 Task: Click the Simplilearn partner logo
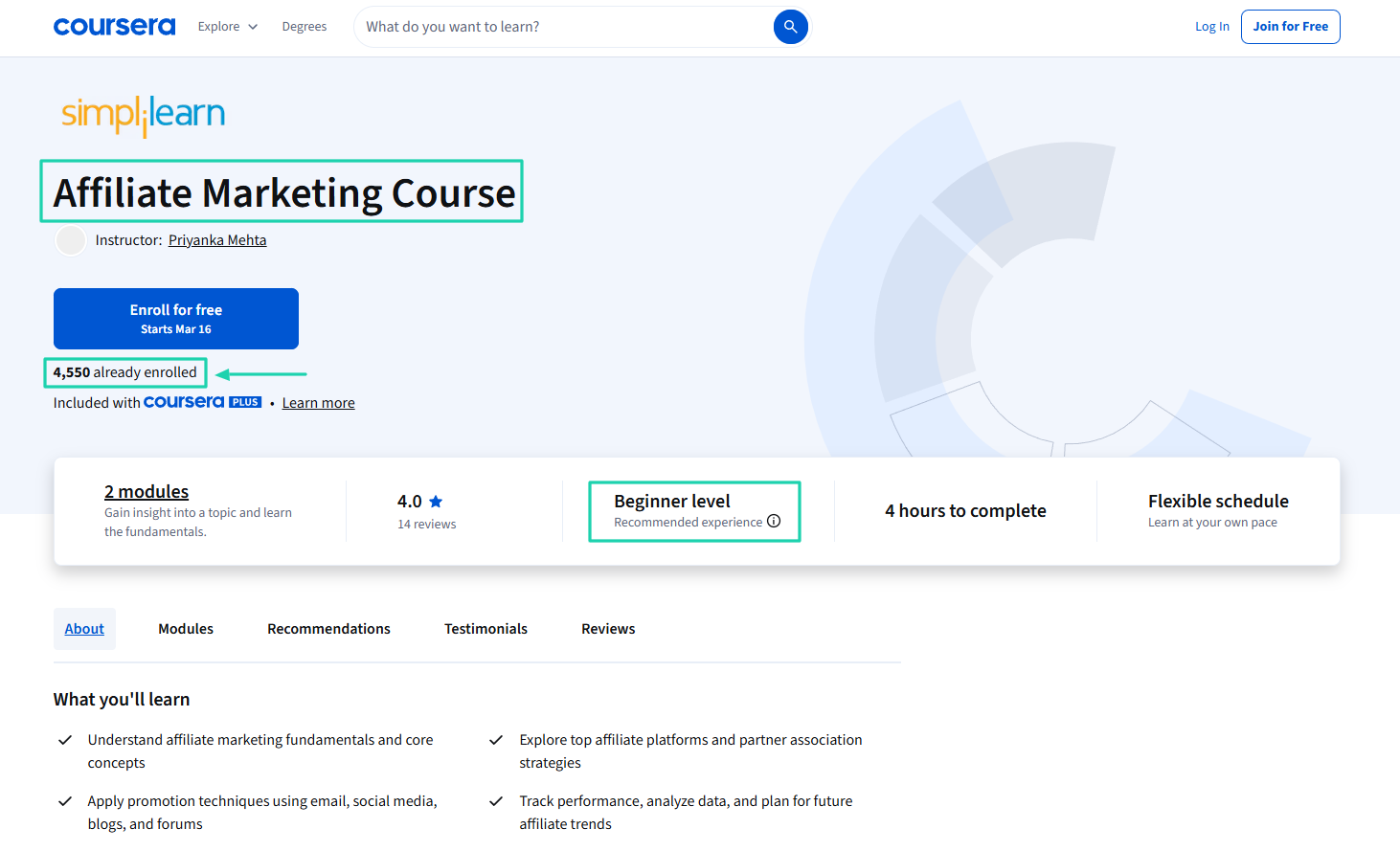[142, 113]
